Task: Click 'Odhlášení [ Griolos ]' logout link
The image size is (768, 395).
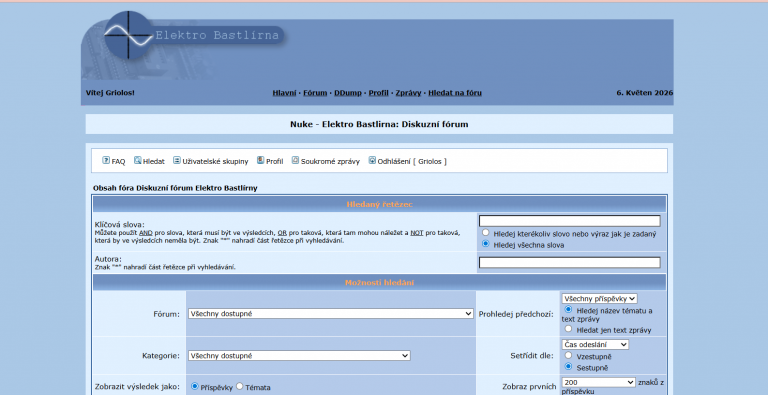Action: click(412, 161)
